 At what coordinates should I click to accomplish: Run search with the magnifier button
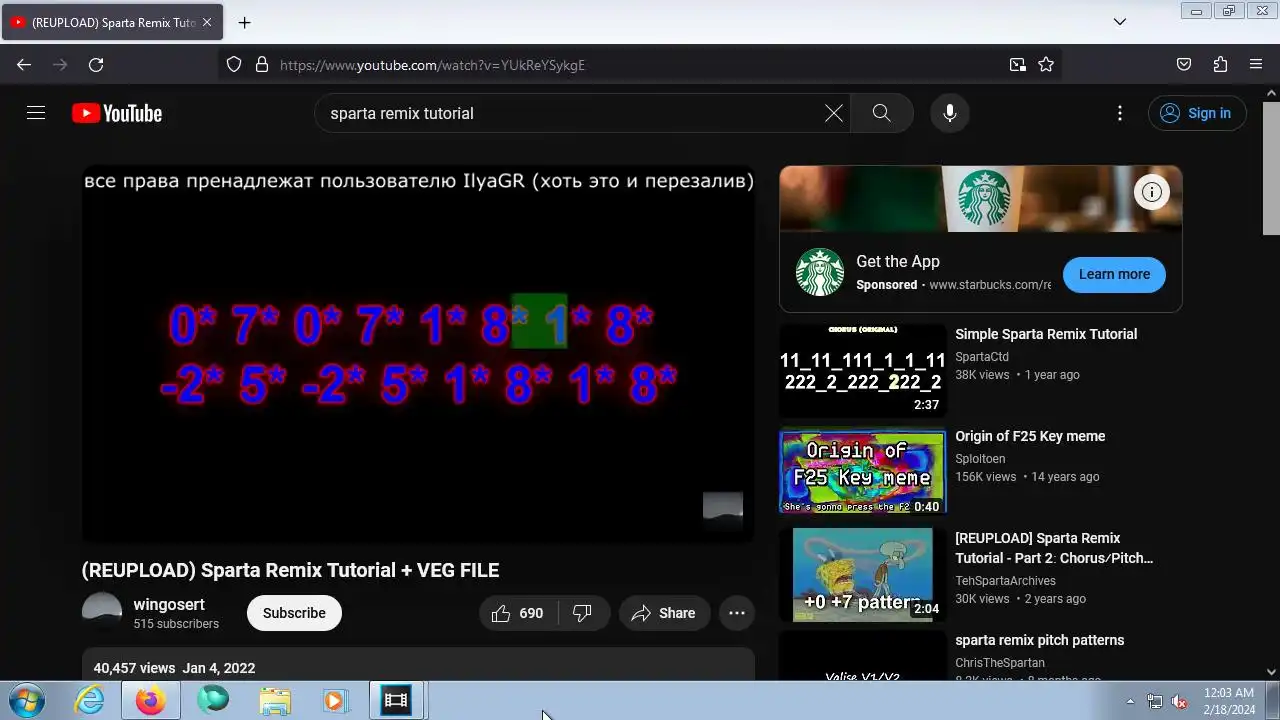881,113
